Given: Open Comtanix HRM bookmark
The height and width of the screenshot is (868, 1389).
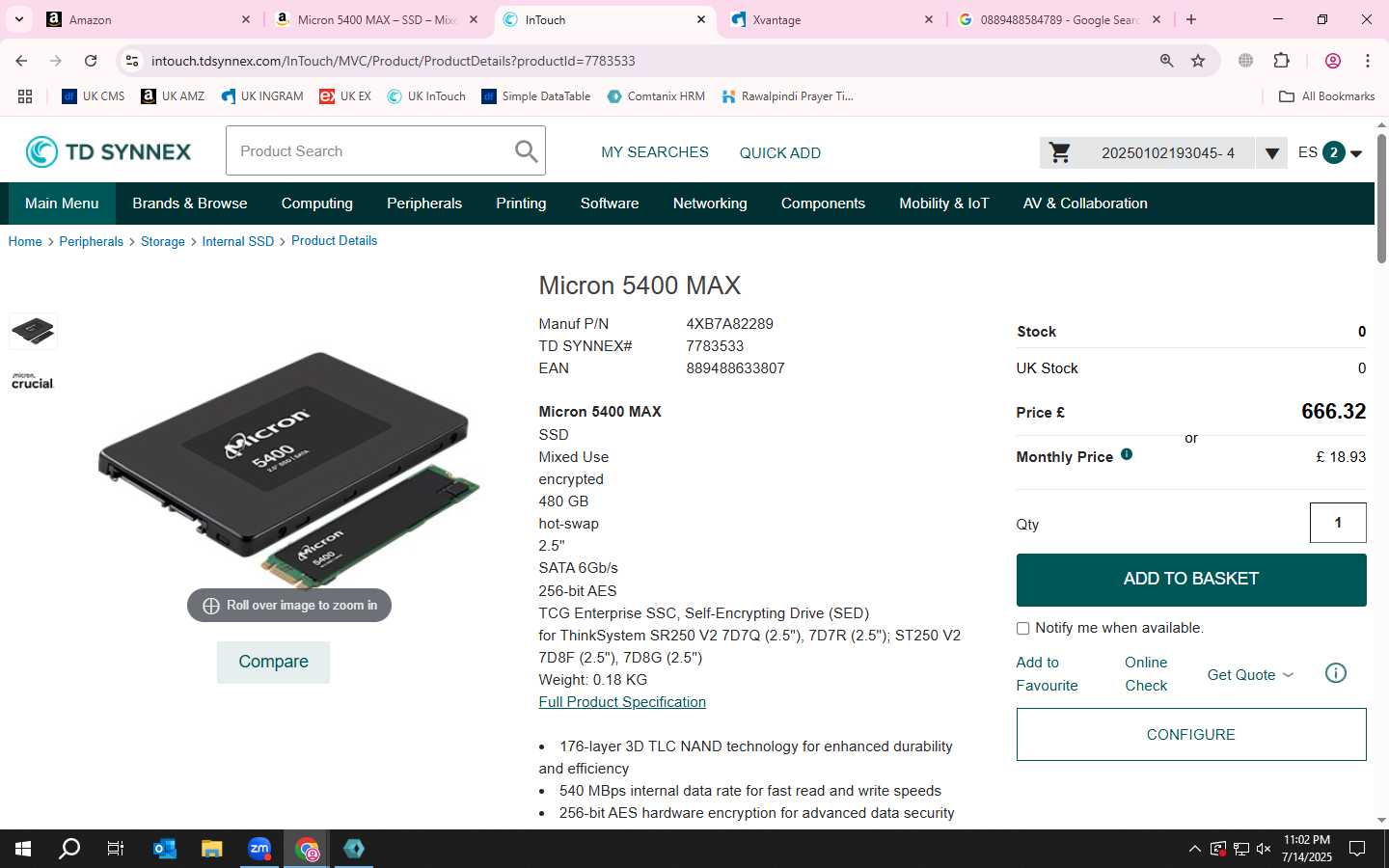Looking at the screenshot, I should tap(656, 96).
